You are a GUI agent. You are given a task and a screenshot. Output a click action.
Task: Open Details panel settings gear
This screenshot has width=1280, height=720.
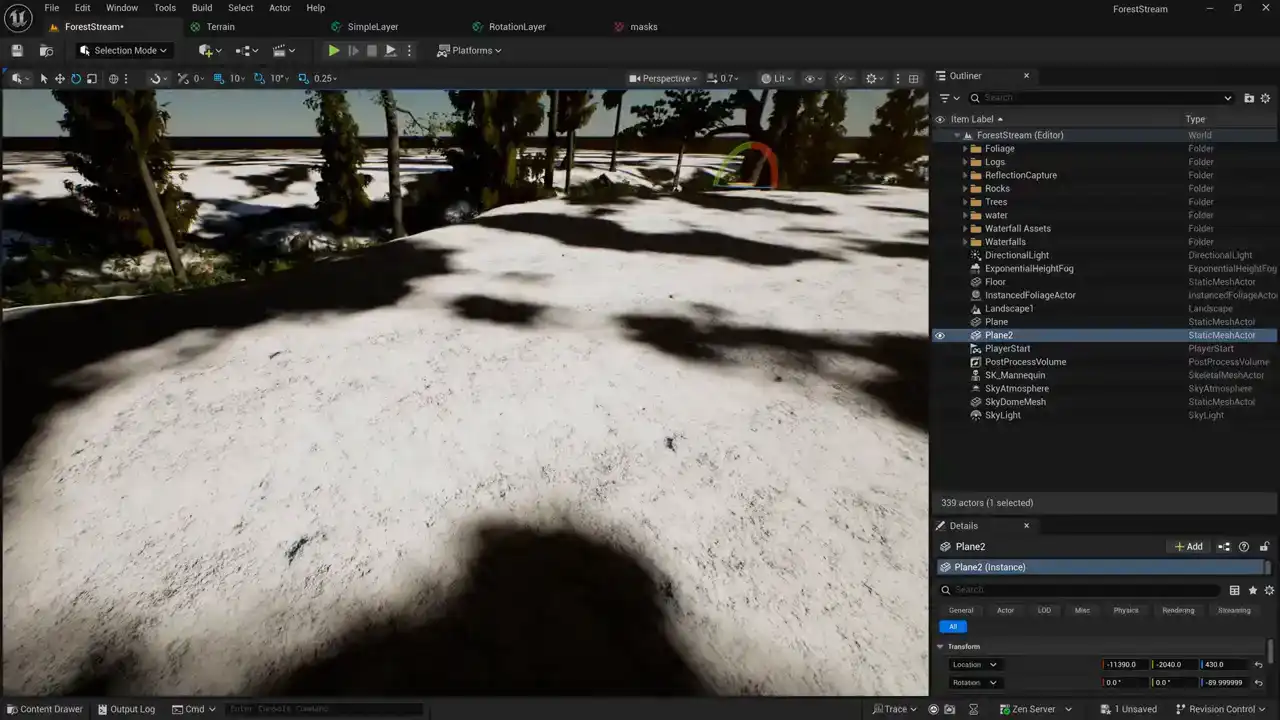pyautogui.click(x=1269, y=590)
